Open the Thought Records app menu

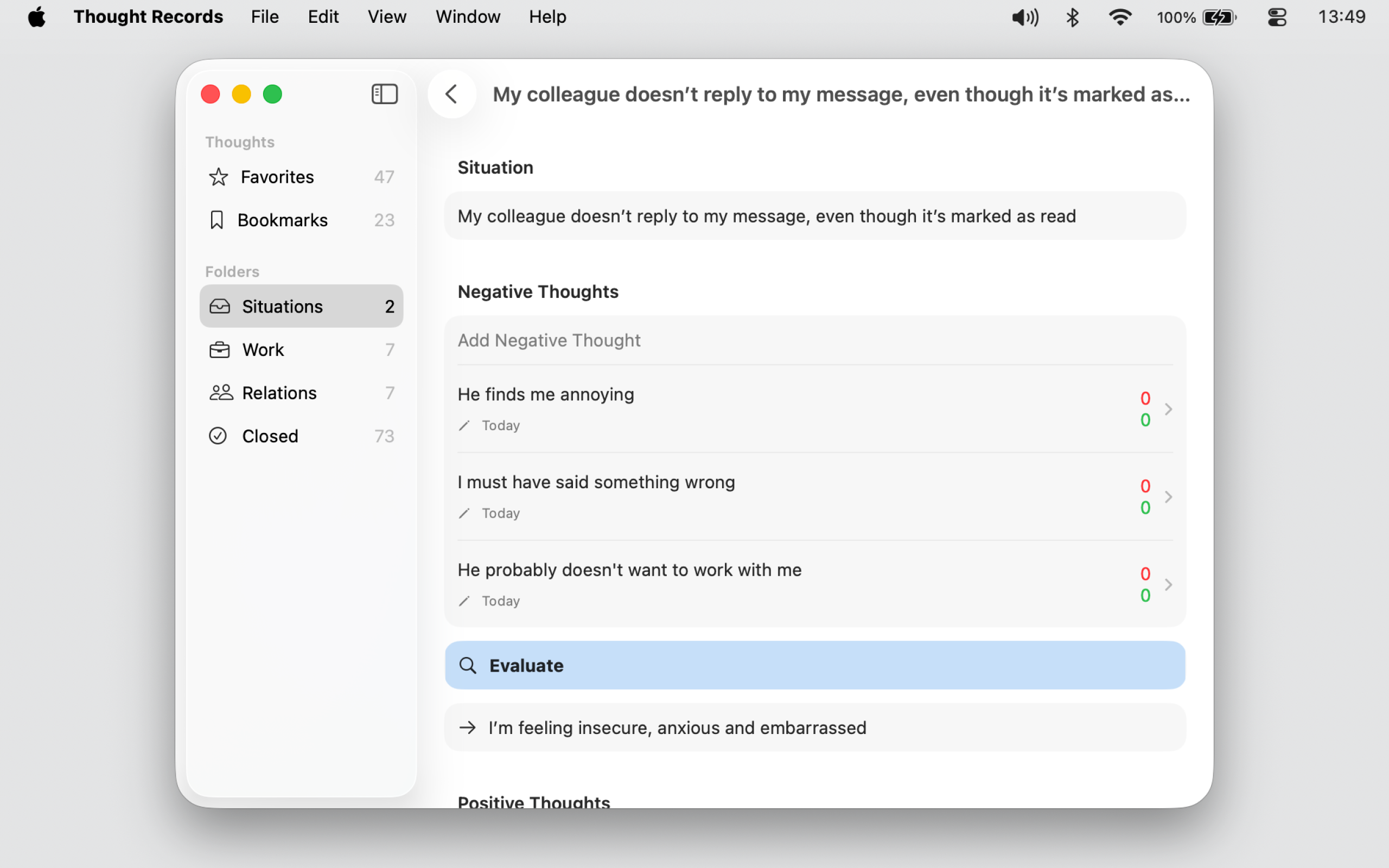click(x=148, y=17)
